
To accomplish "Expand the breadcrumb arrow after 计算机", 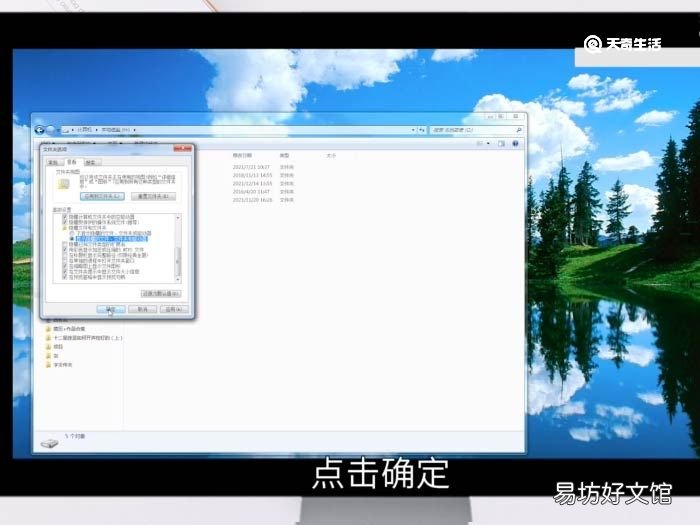I will (x=96, y=130).
